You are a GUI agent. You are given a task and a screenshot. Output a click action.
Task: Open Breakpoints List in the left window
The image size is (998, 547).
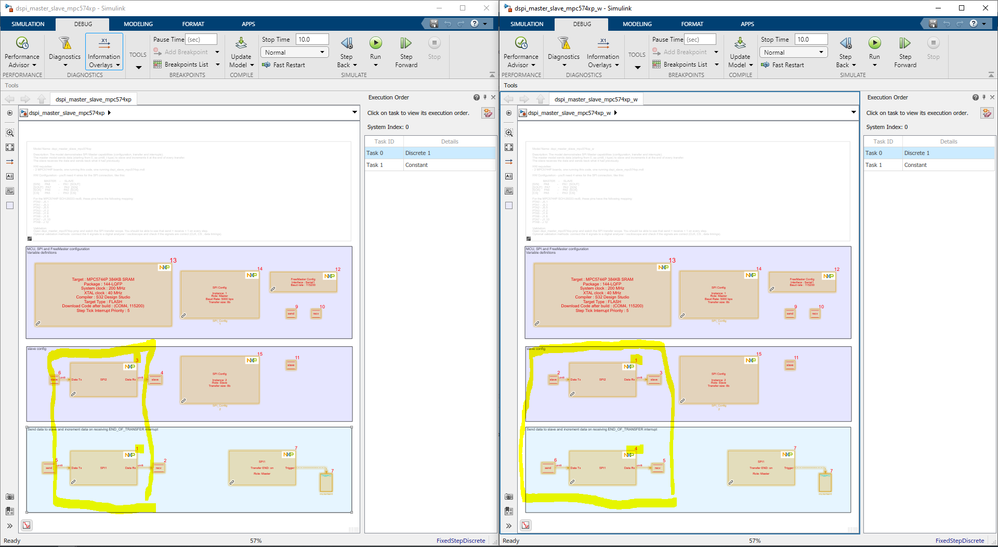click(x=181, y=64)
